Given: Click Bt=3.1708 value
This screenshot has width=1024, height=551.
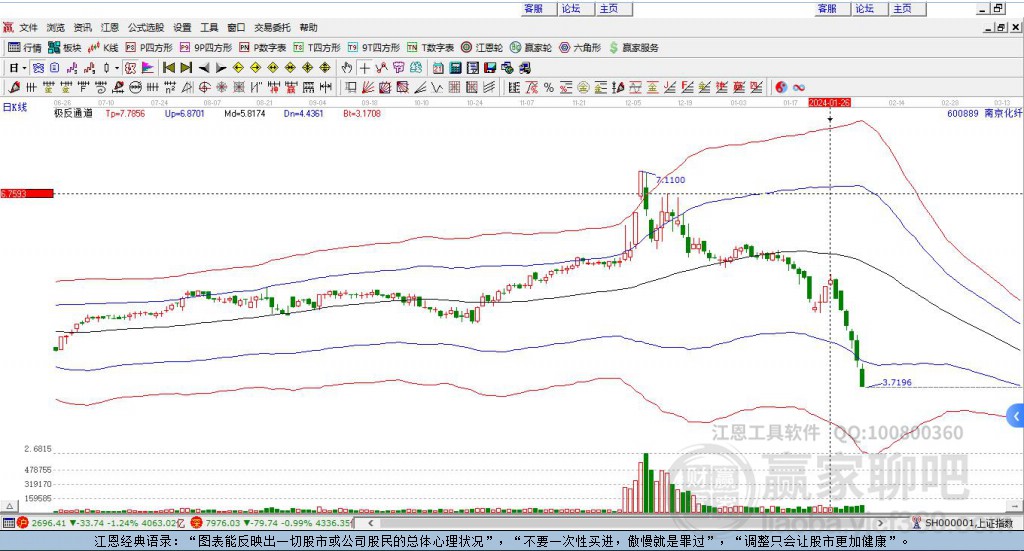Looking at the screenshot, I should (362, 114).
